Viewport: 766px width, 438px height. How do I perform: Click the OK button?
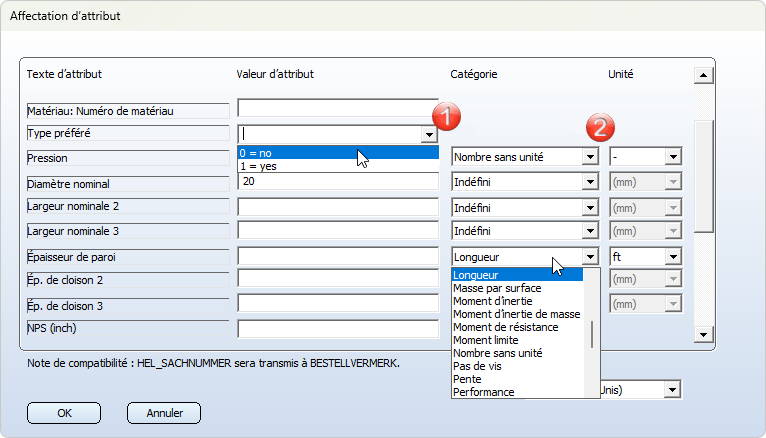pyautogui.click(x=64, y=412)
